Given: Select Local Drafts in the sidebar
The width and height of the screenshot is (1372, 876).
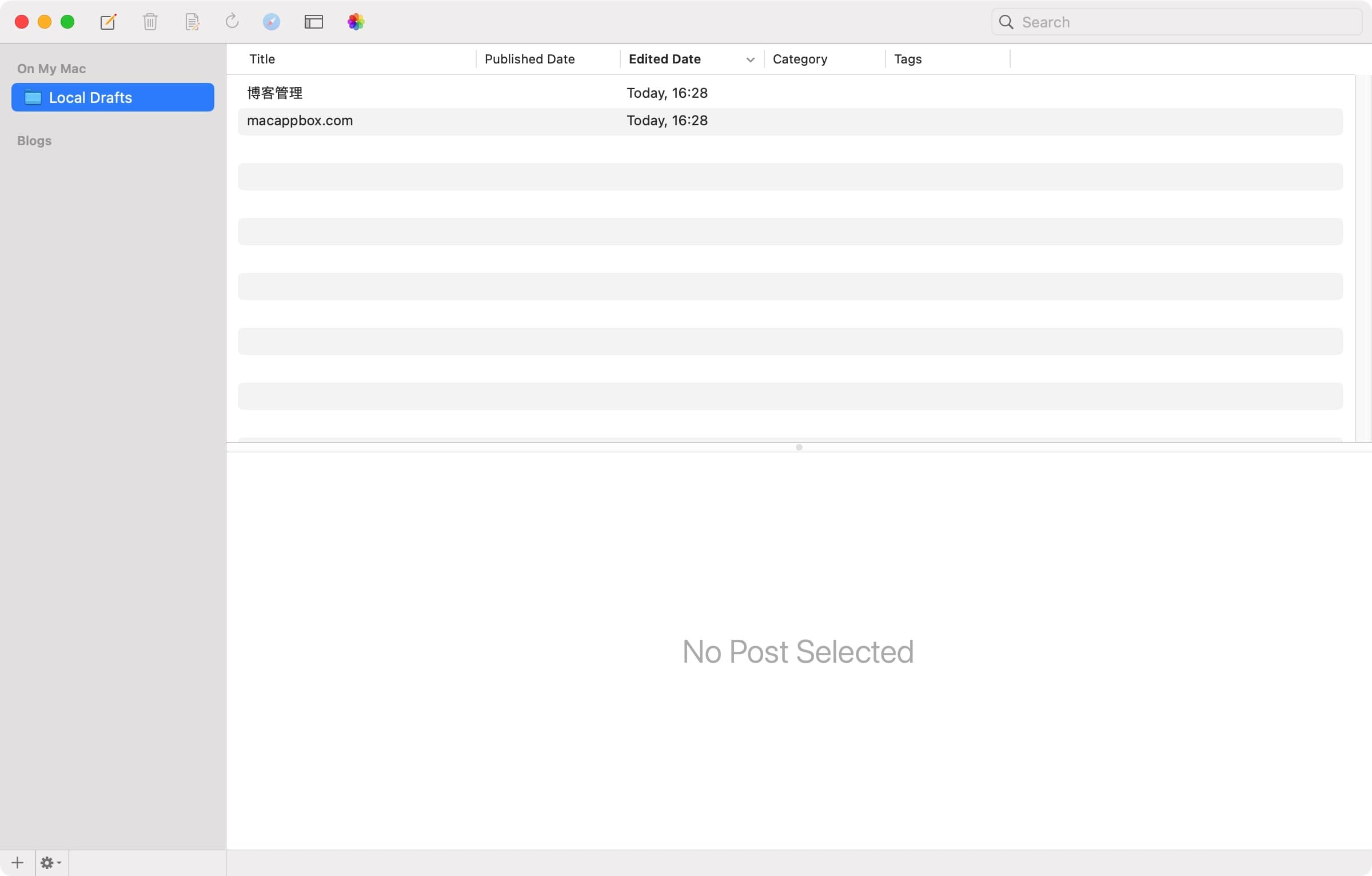Looking at the screenshot, I should (x=113, y=97).
